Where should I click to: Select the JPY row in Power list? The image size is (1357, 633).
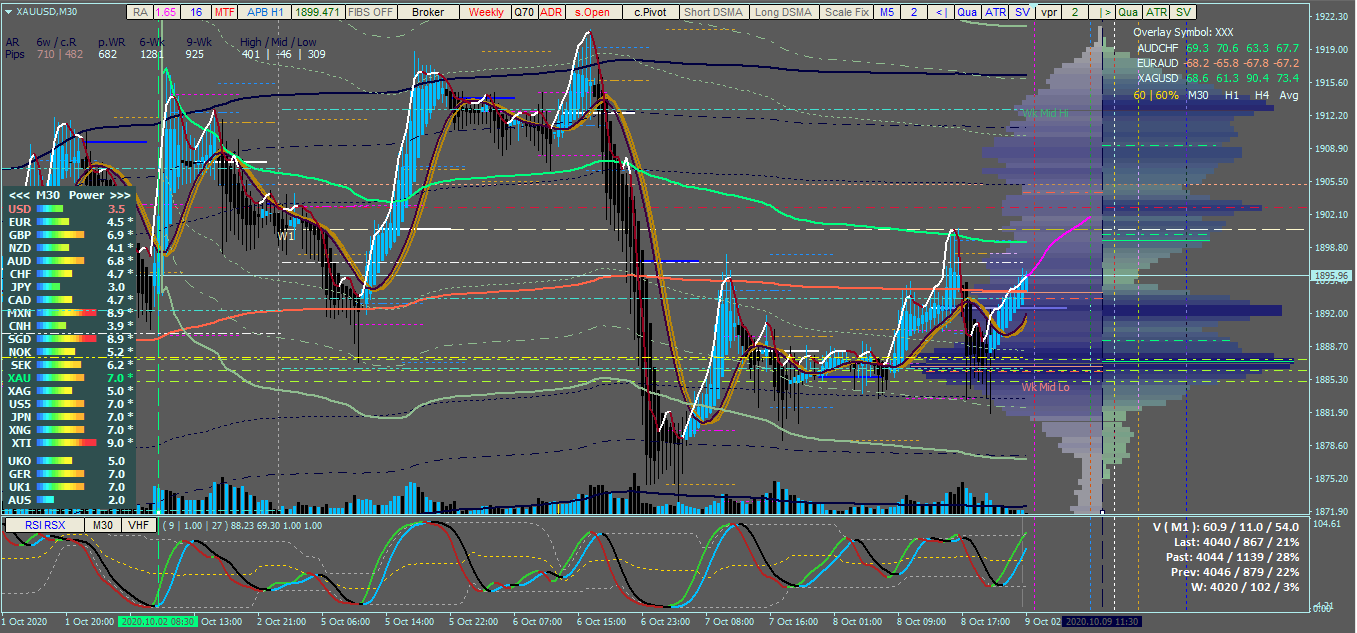(x=68, y=286)
